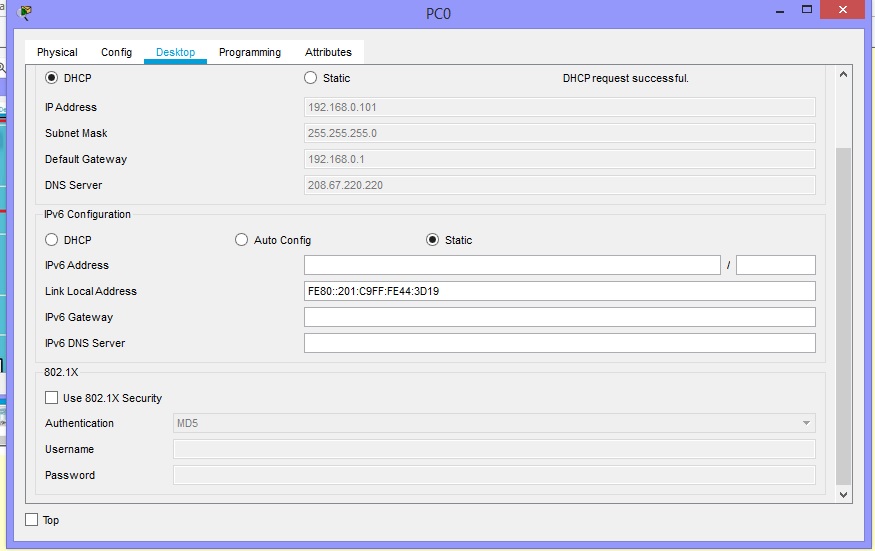875x551 pixels.
Task: Click the IPv6 Gateway input field
Action: (559, 317)
